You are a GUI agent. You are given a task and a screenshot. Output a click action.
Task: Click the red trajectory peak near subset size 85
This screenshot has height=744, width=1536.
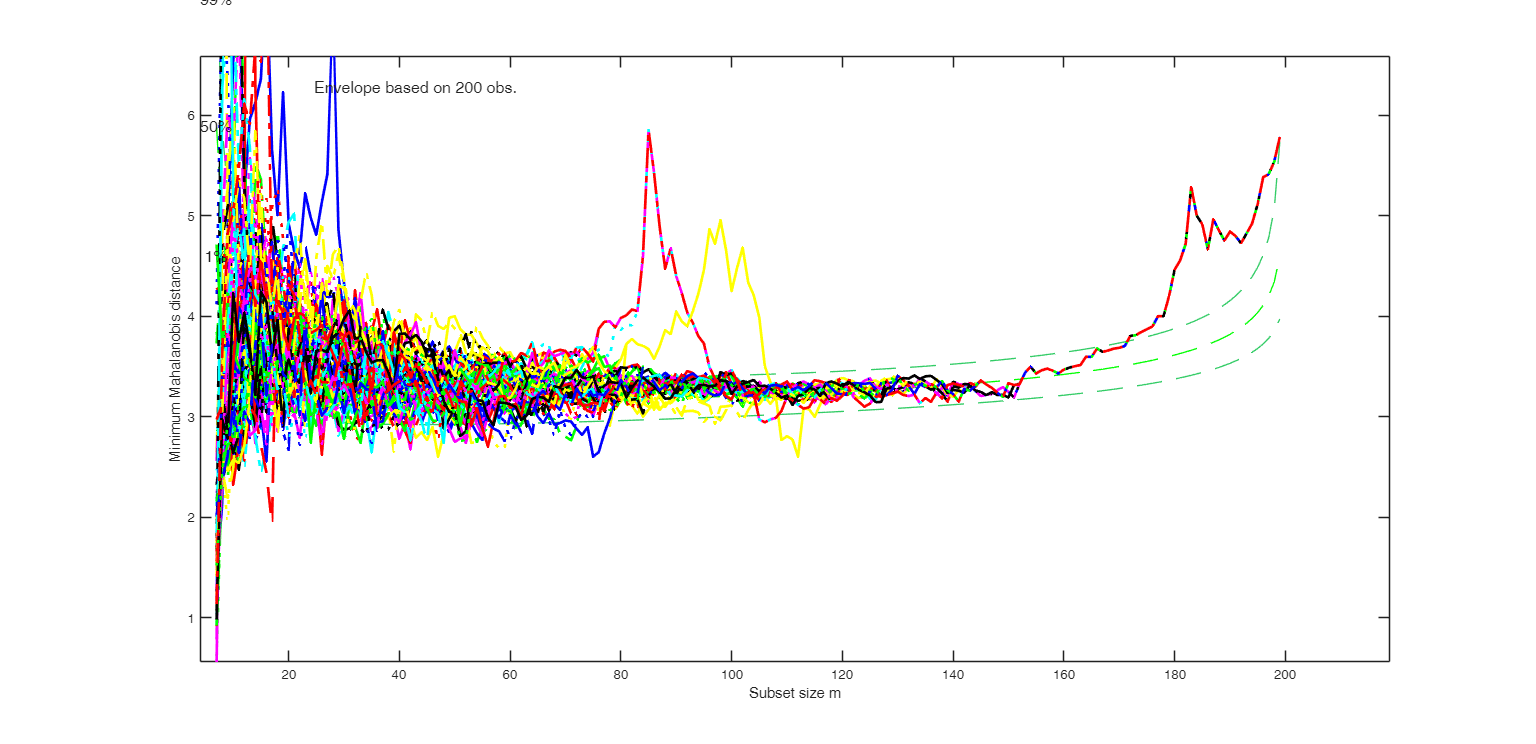650,132
